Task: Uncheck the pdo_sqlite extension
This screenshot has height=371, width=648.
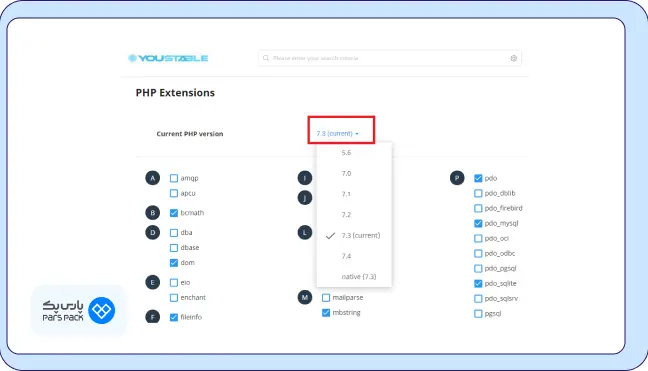Action: [478, 283]
